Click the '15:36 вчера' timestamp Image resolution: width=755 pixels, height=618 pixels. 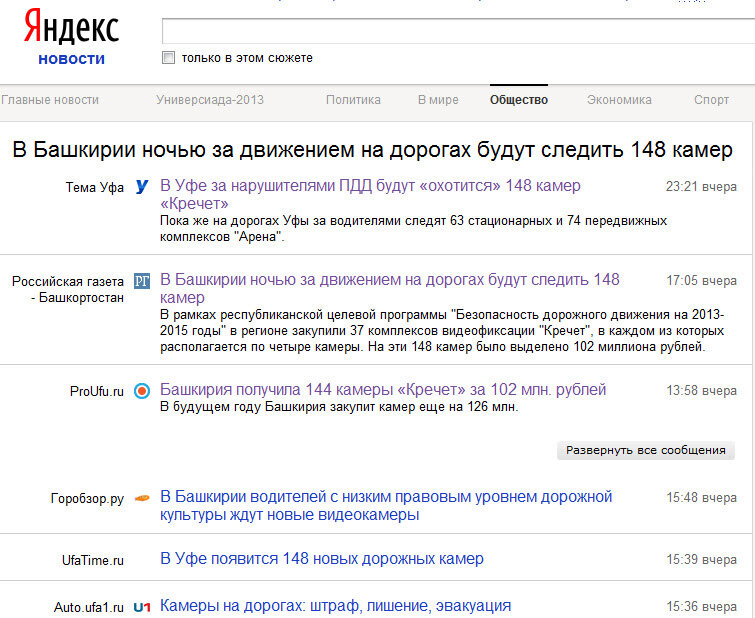(701, 606)
